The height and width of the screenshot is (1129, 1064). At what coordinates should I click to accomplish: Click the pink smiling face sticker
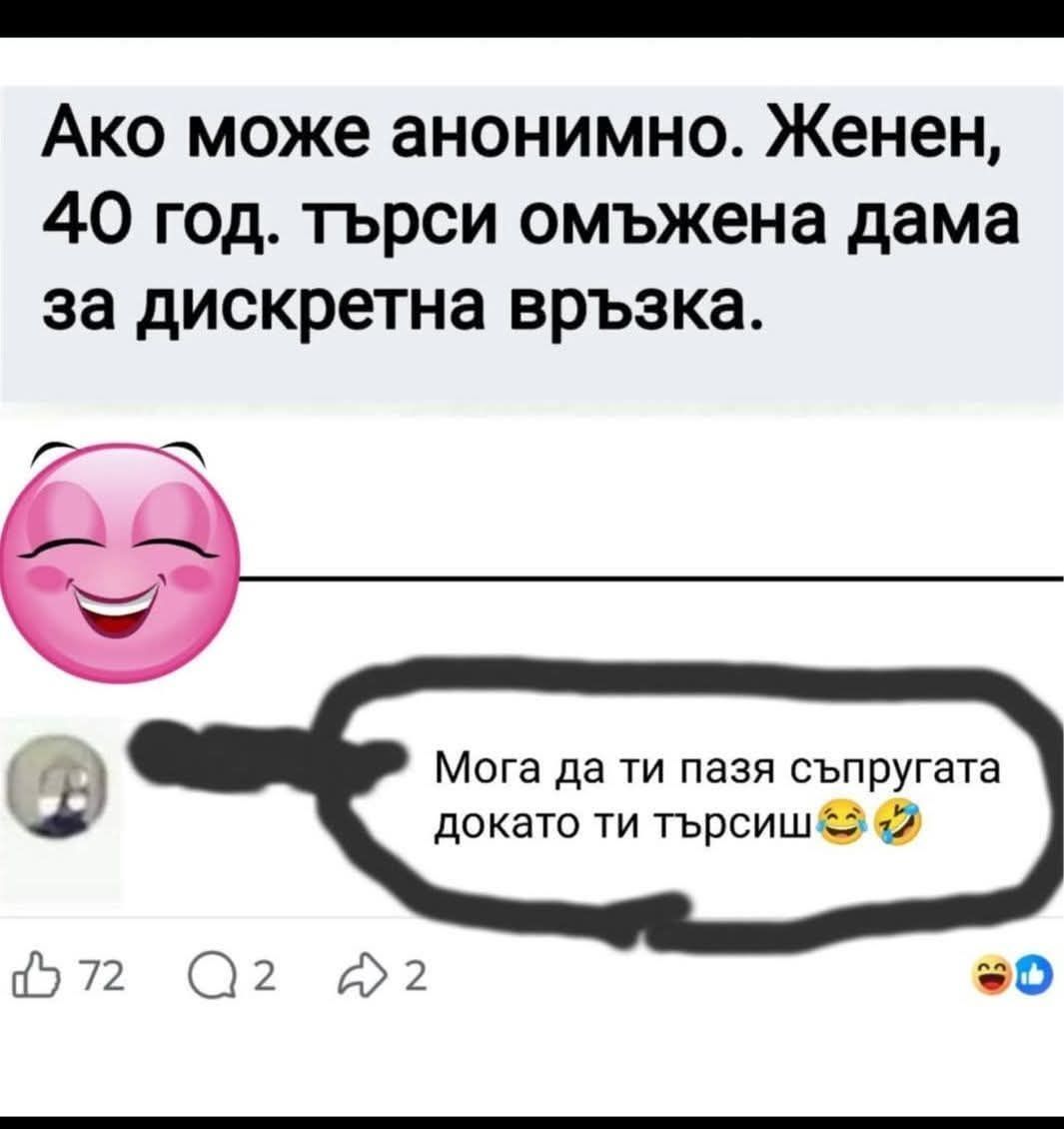(x=118, y=561)
